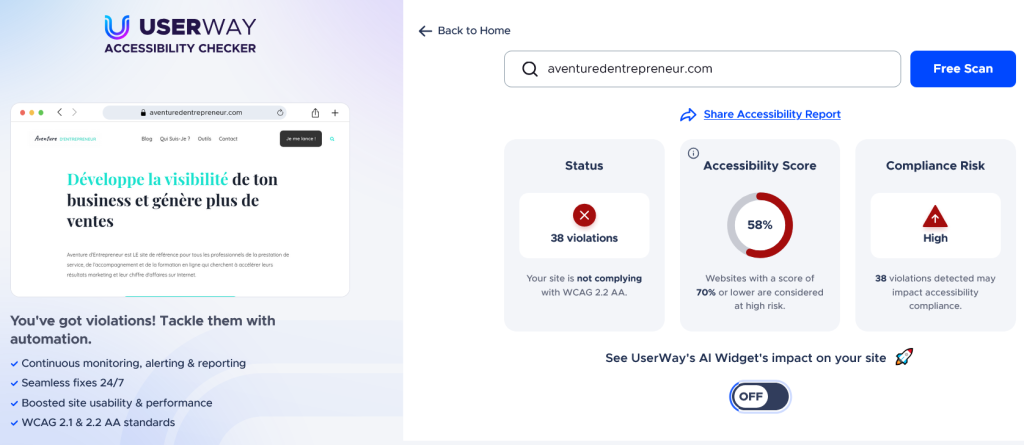The image size is (1024, 445).
Task: Click the UserWay logo
Action: pos(180,27)
